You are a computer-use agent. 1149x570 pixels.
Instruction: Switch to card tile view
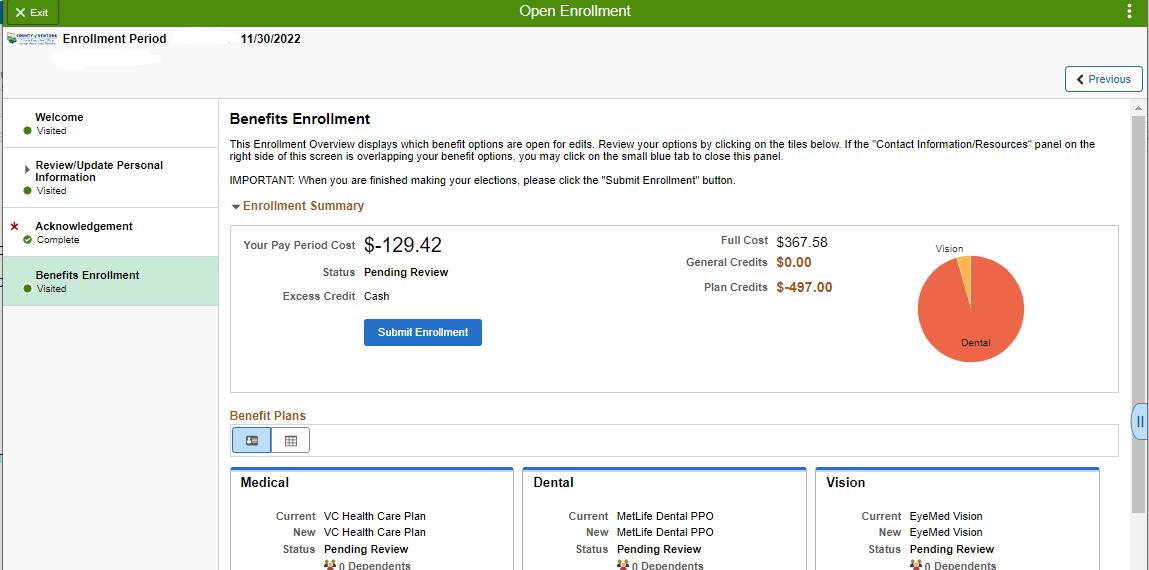[251, 440]
